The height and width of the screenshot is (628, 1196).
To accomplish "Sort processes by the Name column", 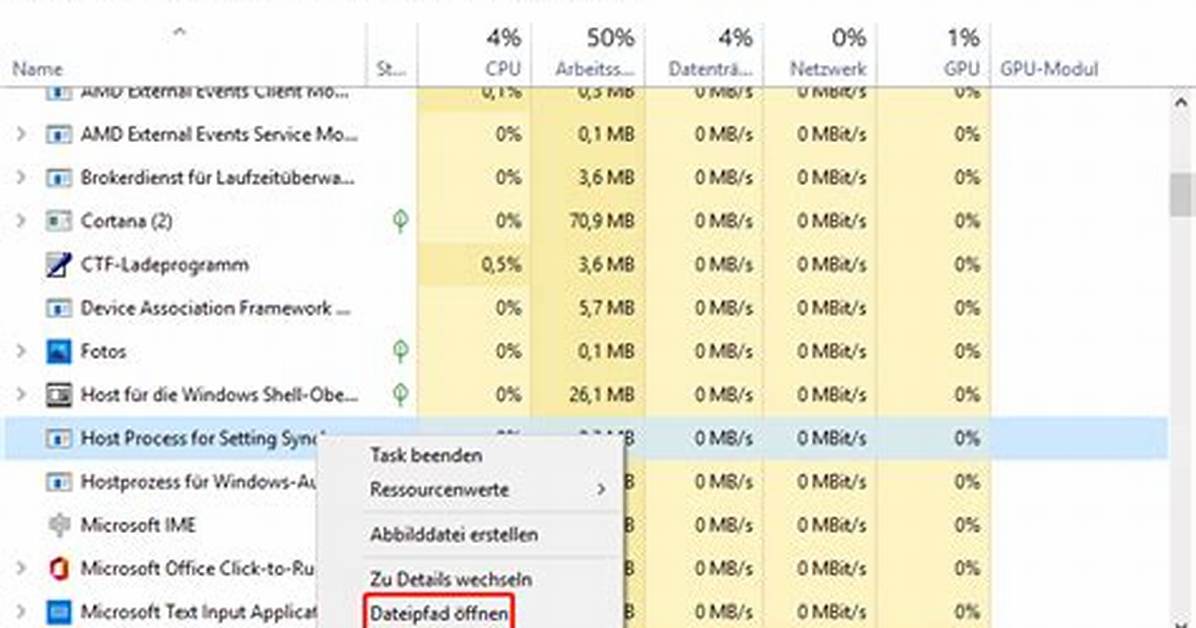I will (x=37, y=69).
